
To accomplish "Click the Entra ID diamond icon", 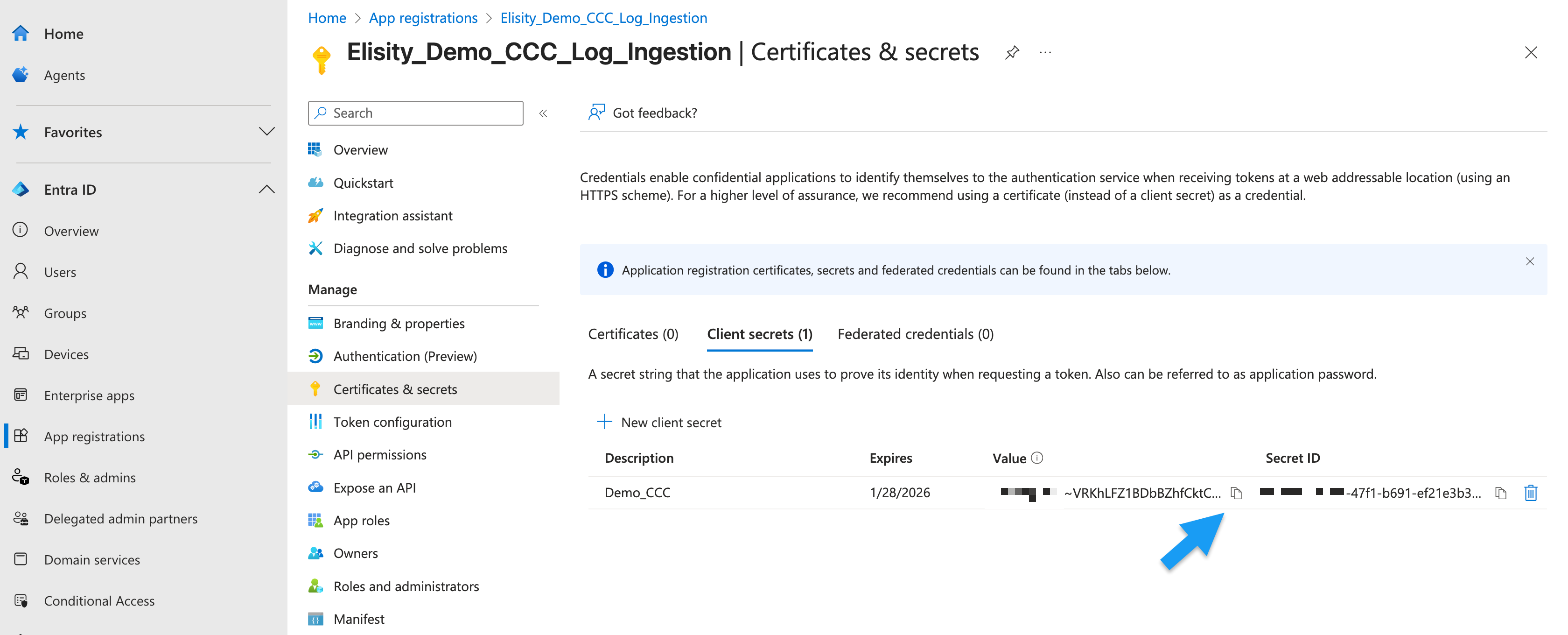I will pyautogui.click(x=21, y=190).
